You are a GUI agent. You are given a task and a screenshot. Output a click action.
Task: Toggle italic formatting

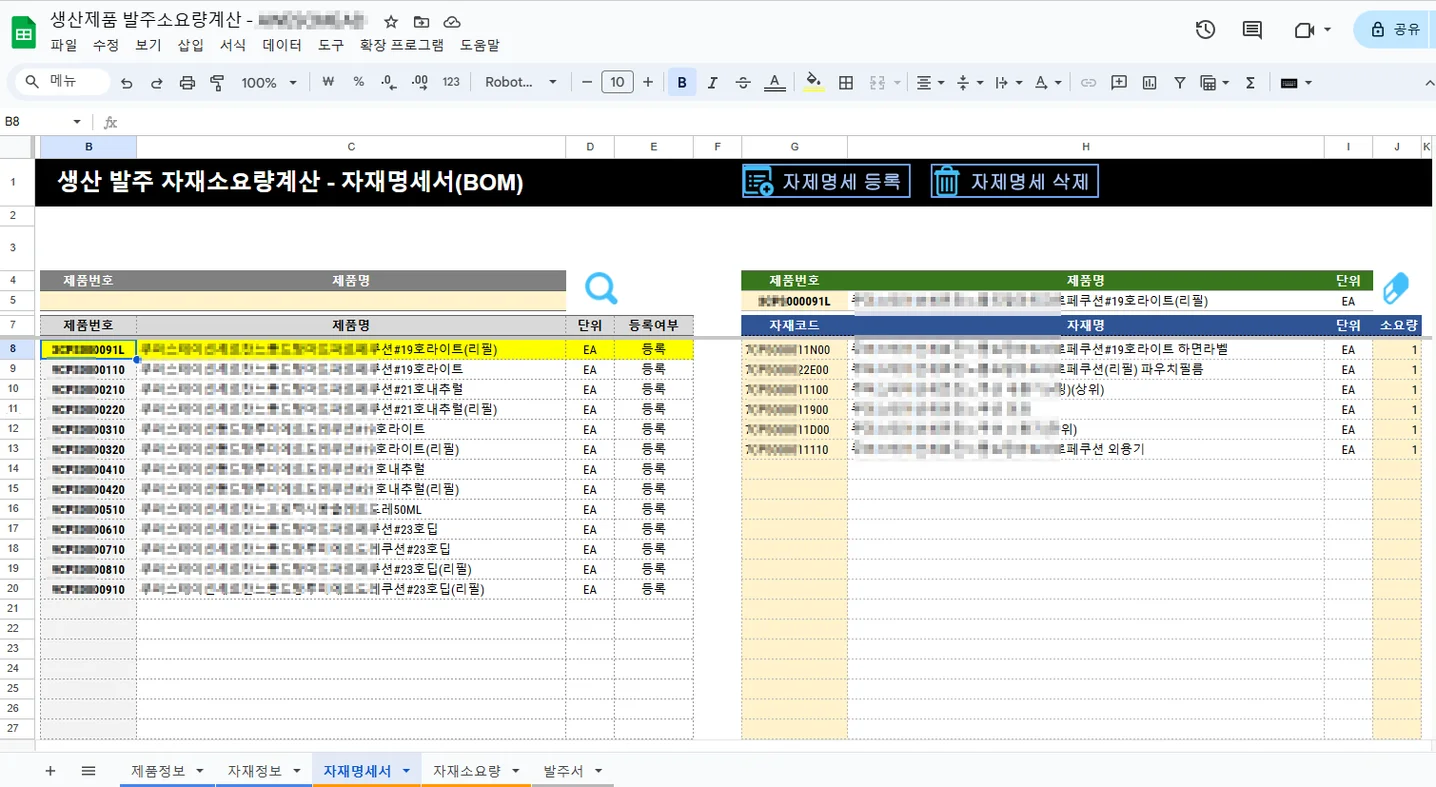[712, 83]
